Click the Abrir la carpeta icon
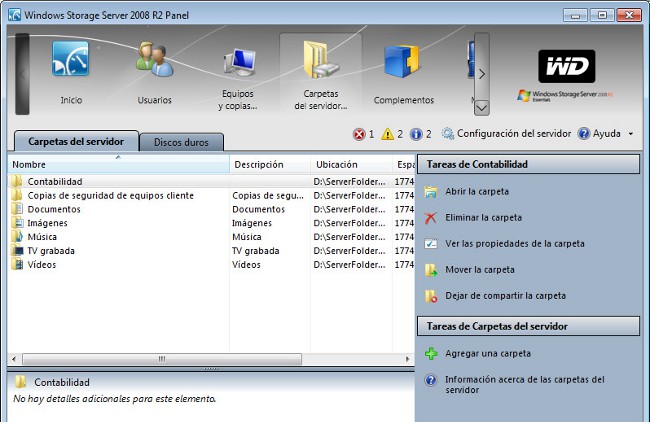The image size is (650, 422). tap(431, 192)
